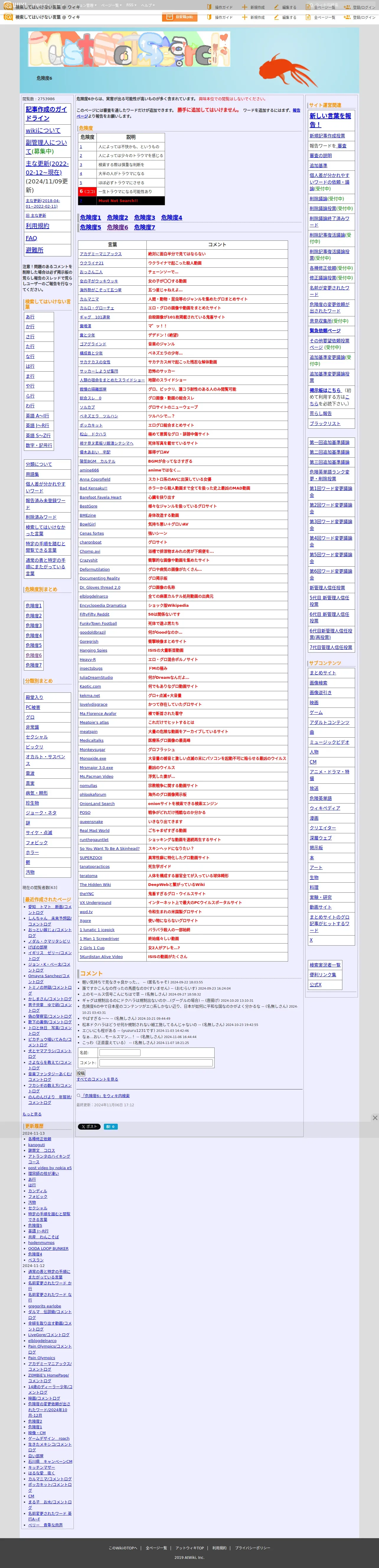Image resolution: width=379 pixels, height=1568 pixels.
Task: Share the page with the X ポスト button
Action: (89, 1127)
